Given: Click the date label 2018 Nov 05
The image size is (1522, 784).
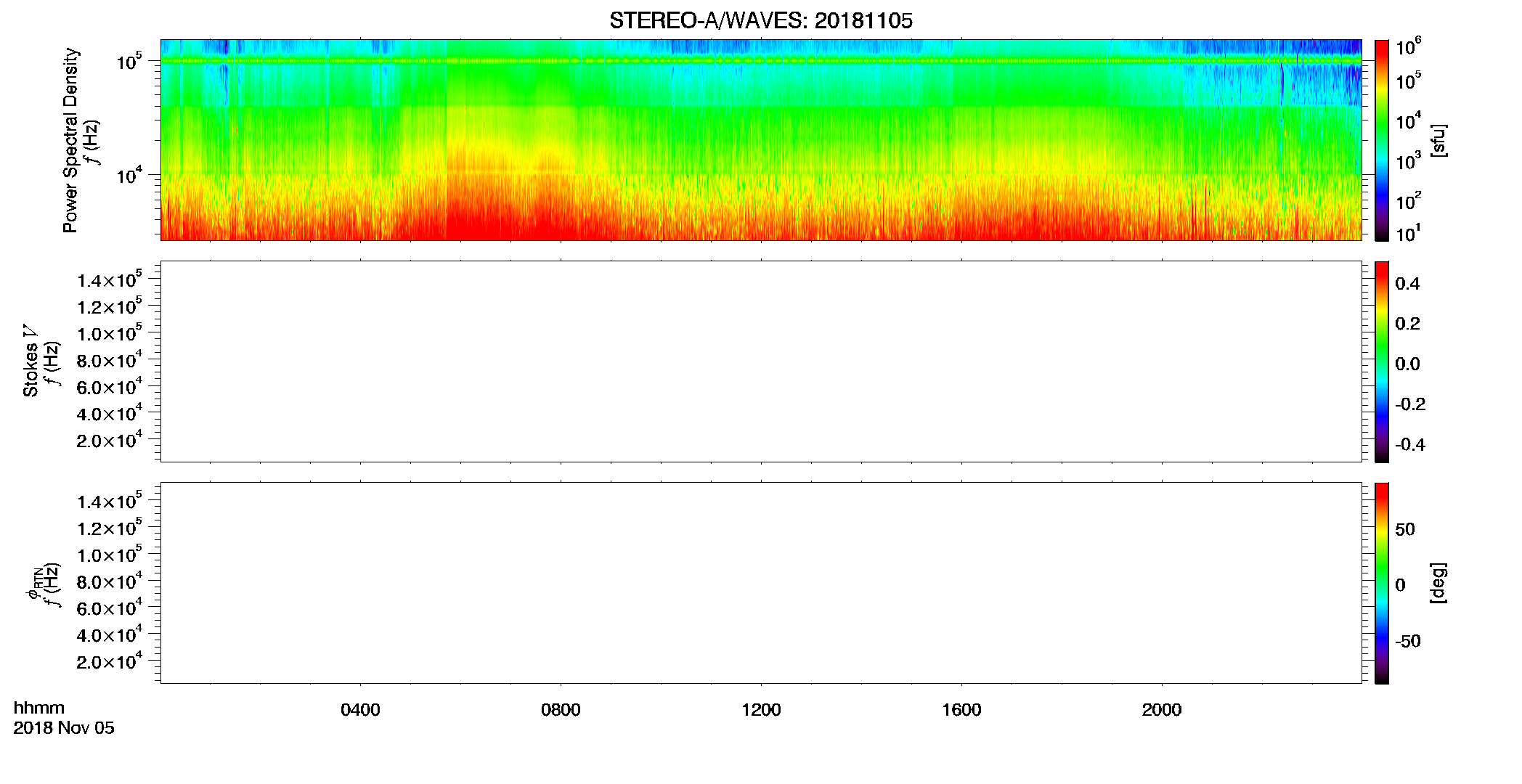Looking at the screenshot, I should [x=64, y=728].
